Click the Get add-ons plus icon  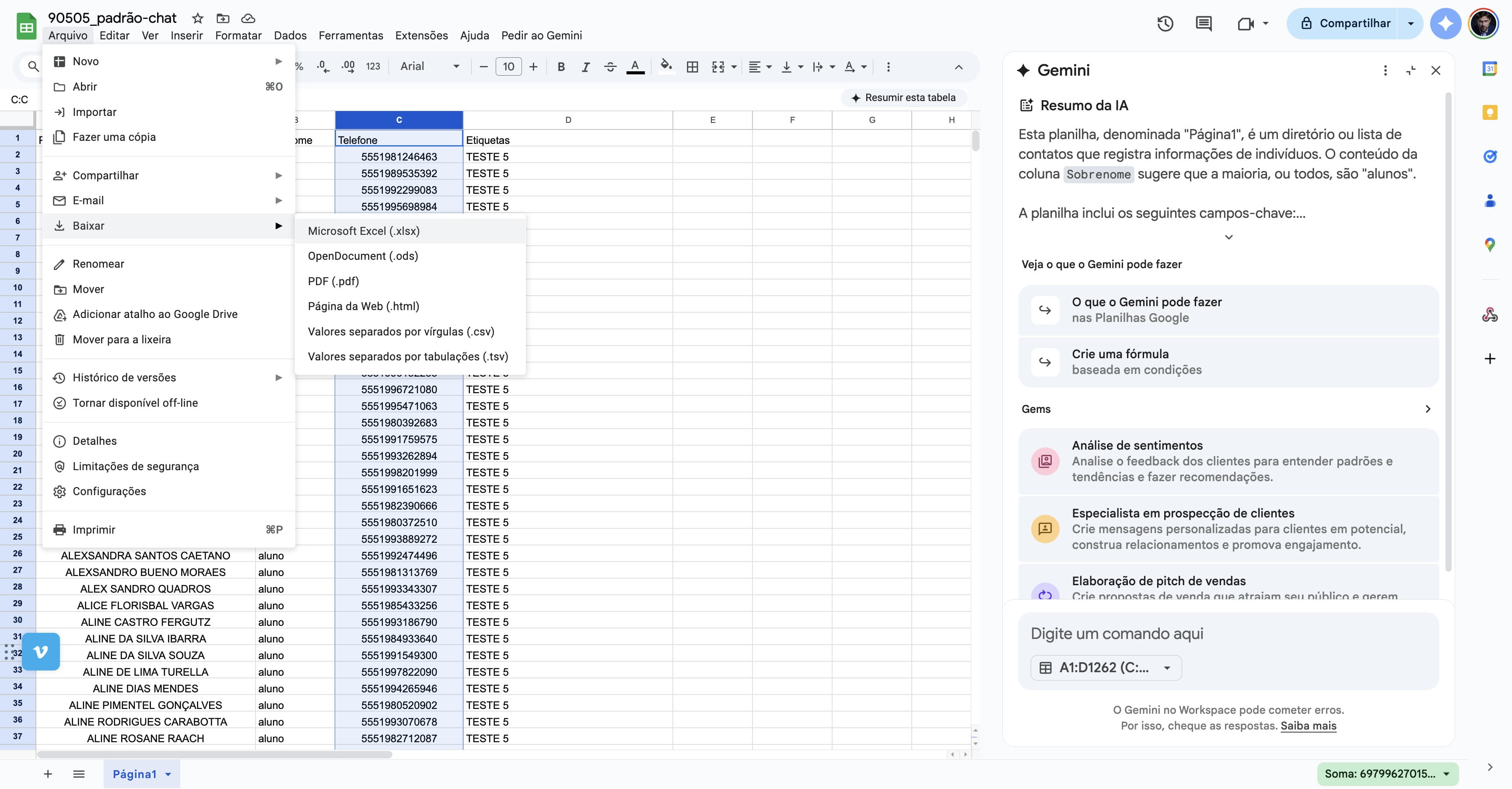pyautogui.click(x=1490, y=359)
